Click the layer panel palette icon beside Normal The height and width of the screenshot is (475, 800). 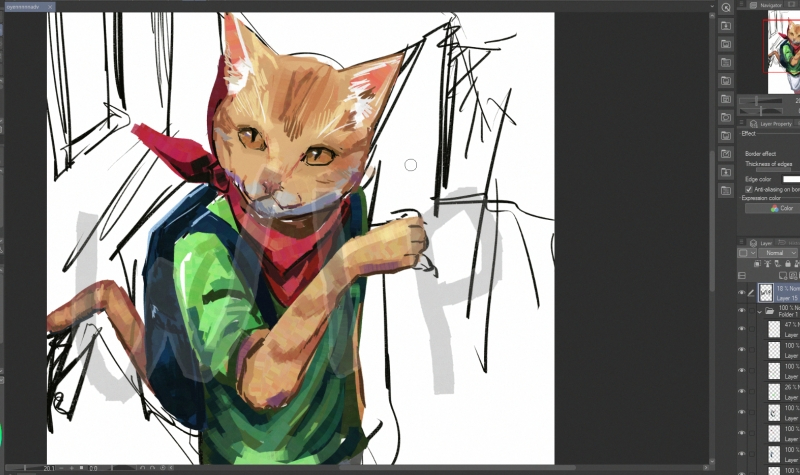(743, 253)
